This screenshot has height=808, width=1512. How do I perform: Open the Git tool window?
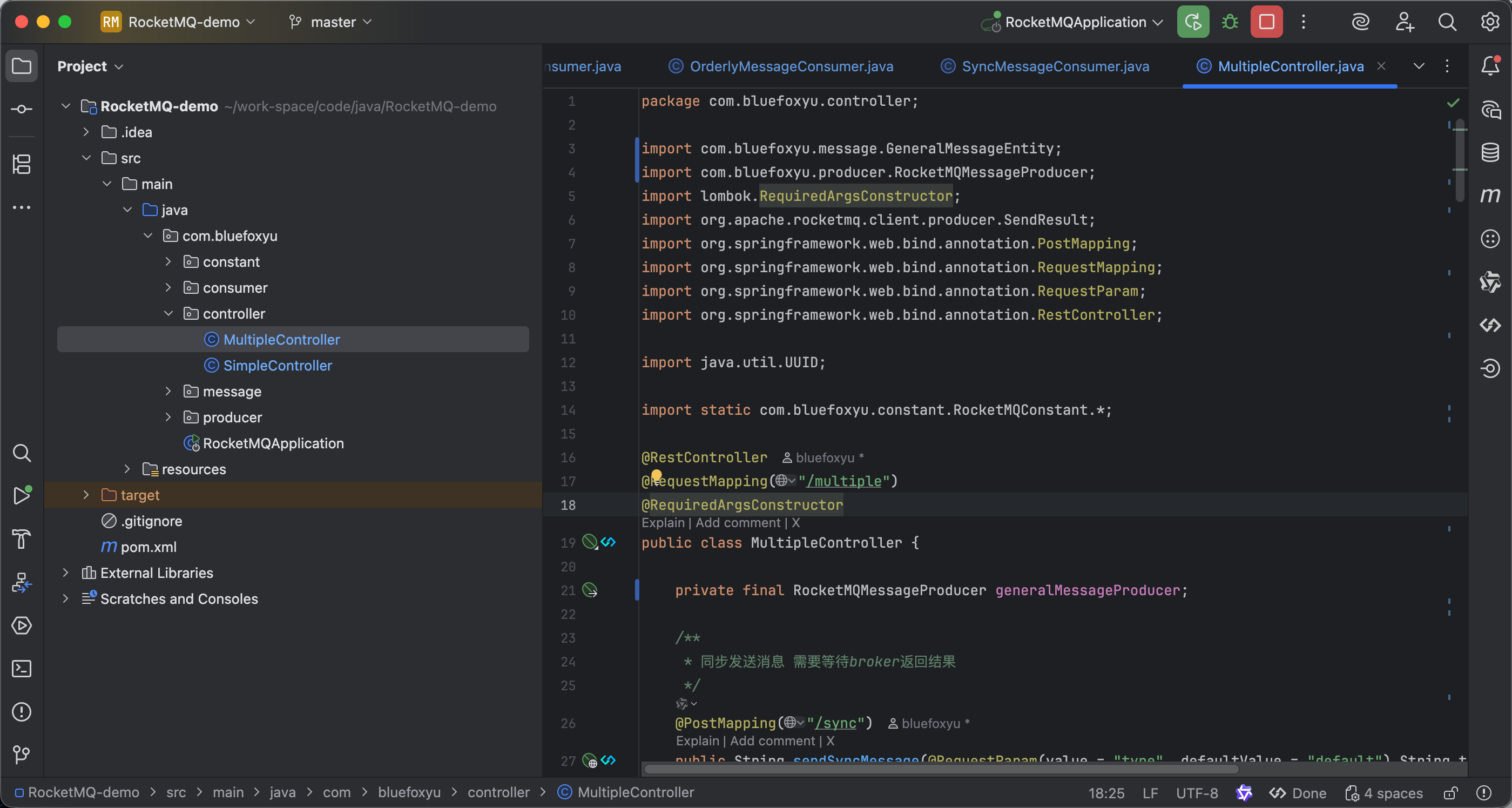[22, 754]
